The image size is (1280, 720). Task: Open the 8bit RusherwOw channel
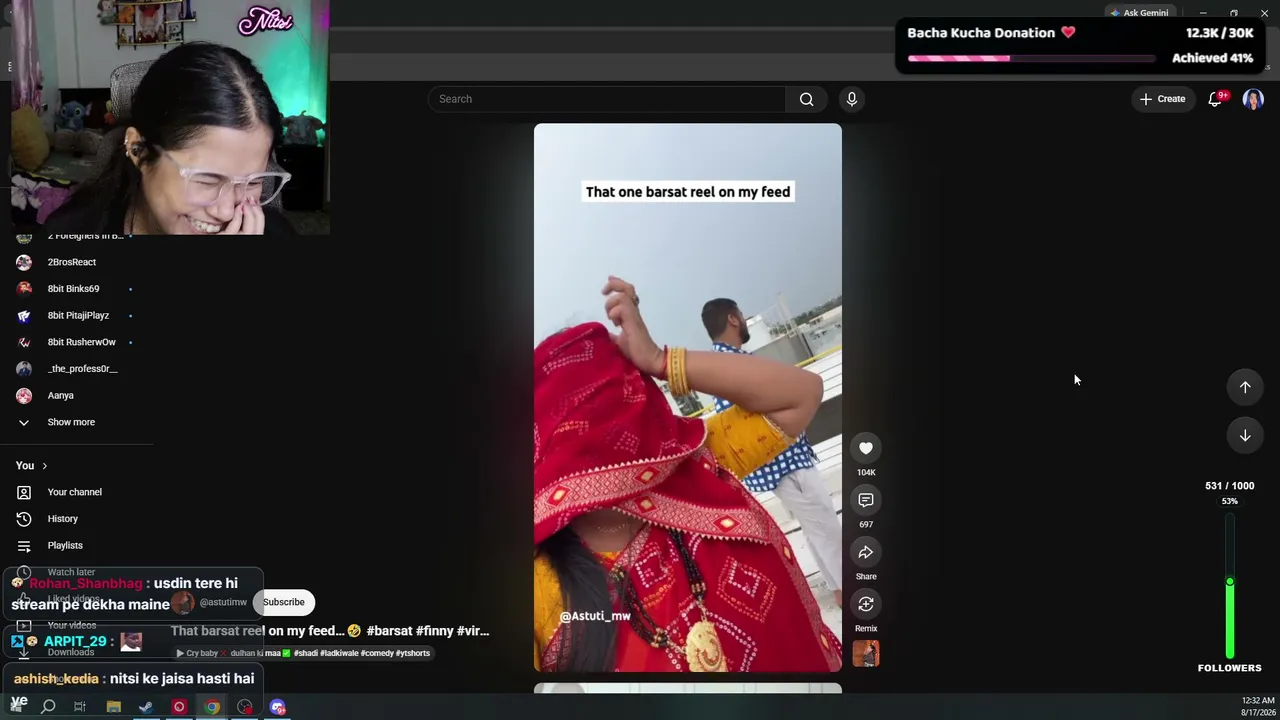click(82, 342)
